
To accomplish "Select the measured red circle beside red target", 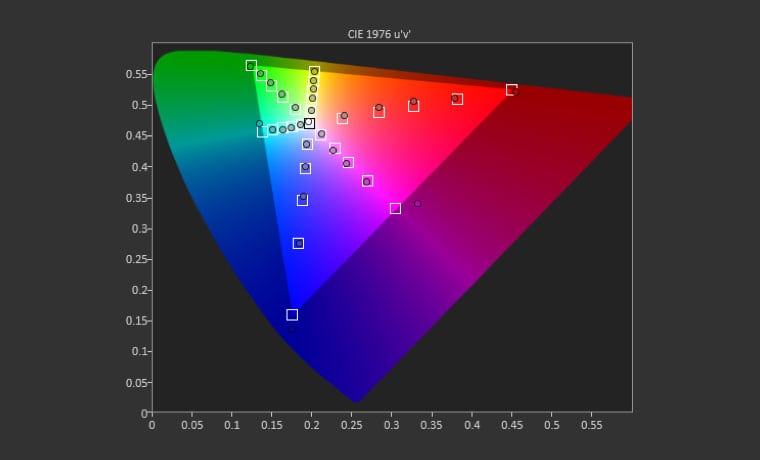I will 515,92.
